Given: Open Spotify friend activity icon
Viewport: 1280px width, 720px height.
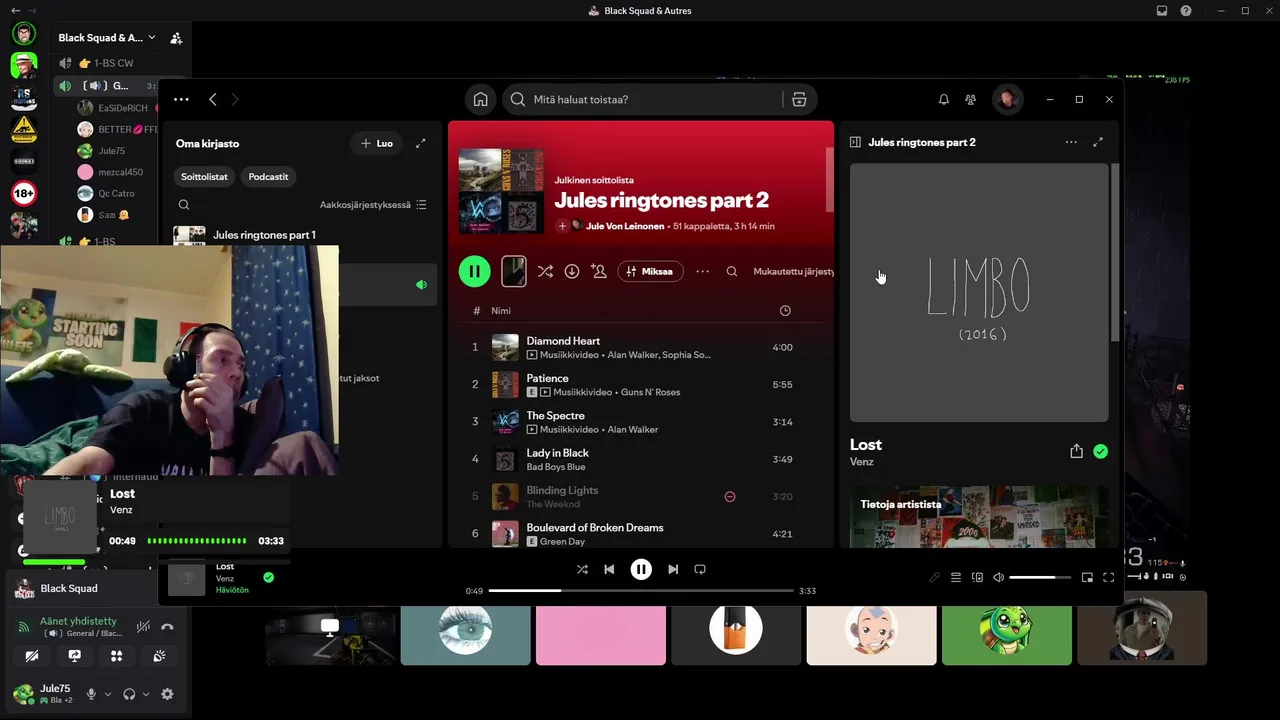Looking at the screenshot, I should click(970, 99).
